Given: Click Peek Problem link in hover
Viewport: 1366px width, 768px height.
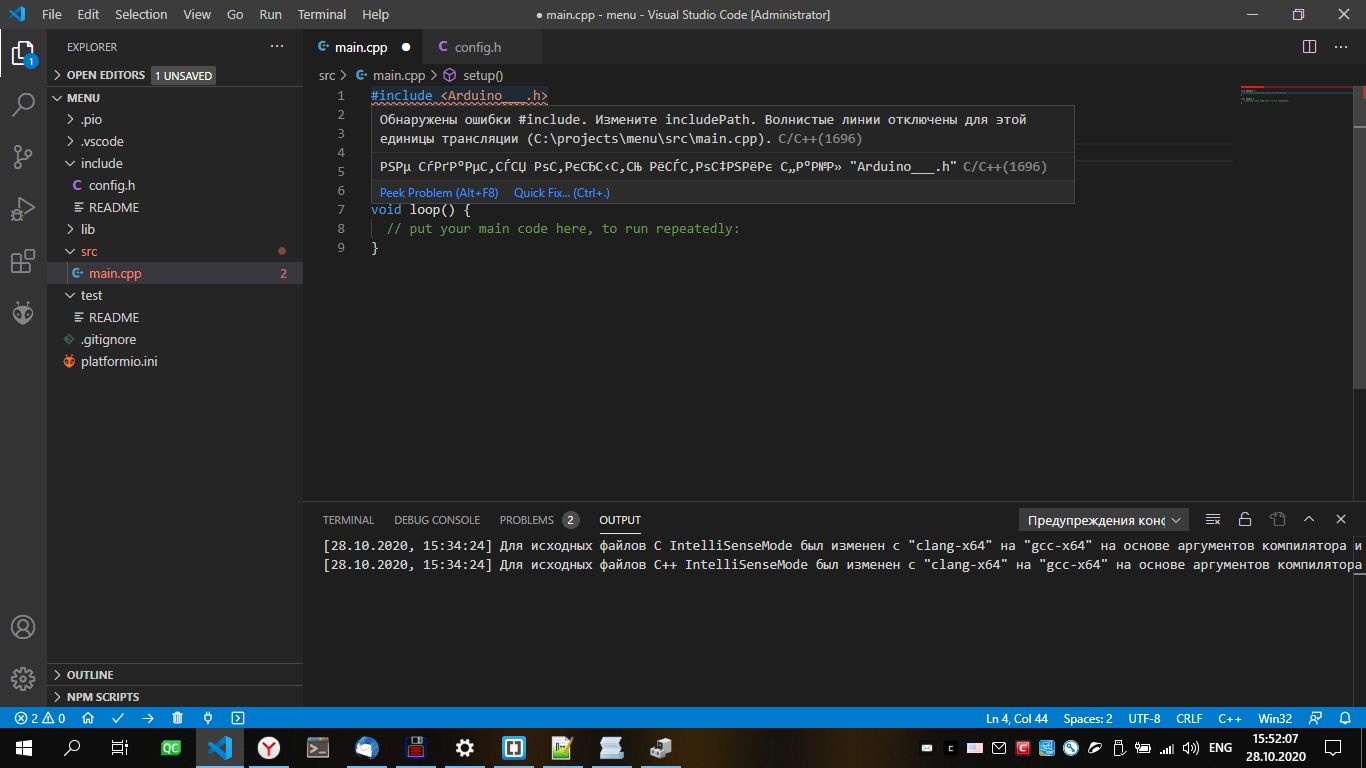Looking at the screenshot, I should pos(439,192).
